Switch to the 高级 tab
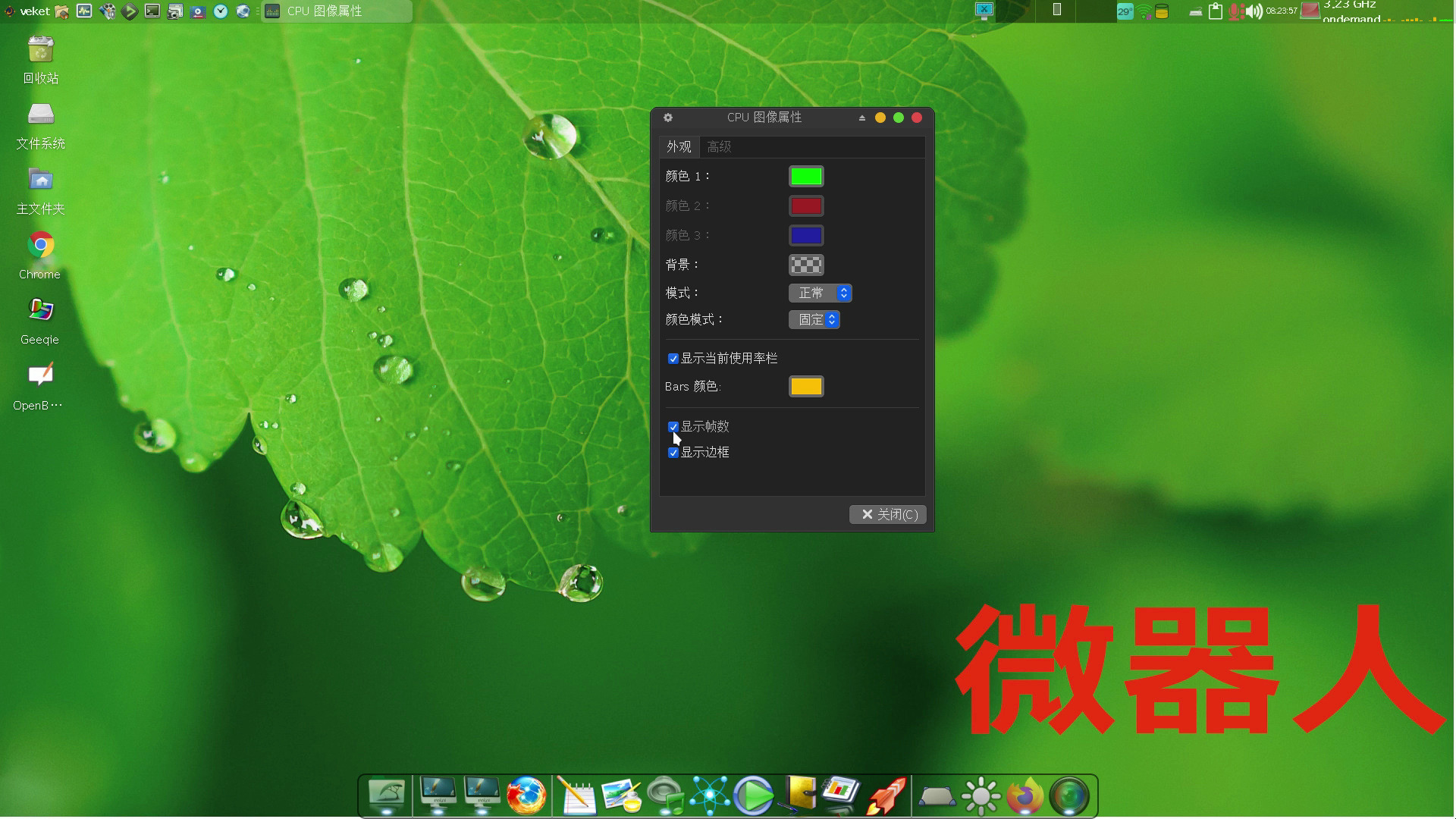The image size is (1456, 819). coord(719,147)
